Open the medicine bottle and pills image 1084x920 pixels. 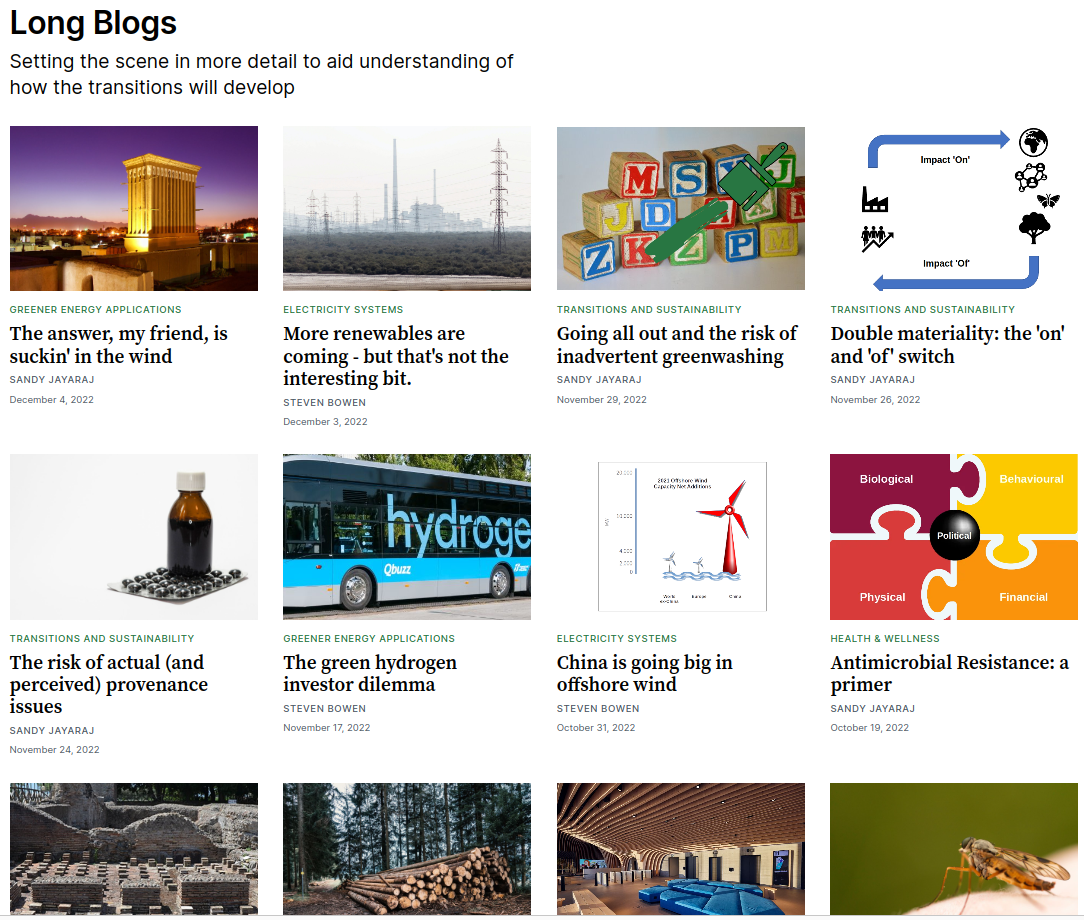point(134,537)
